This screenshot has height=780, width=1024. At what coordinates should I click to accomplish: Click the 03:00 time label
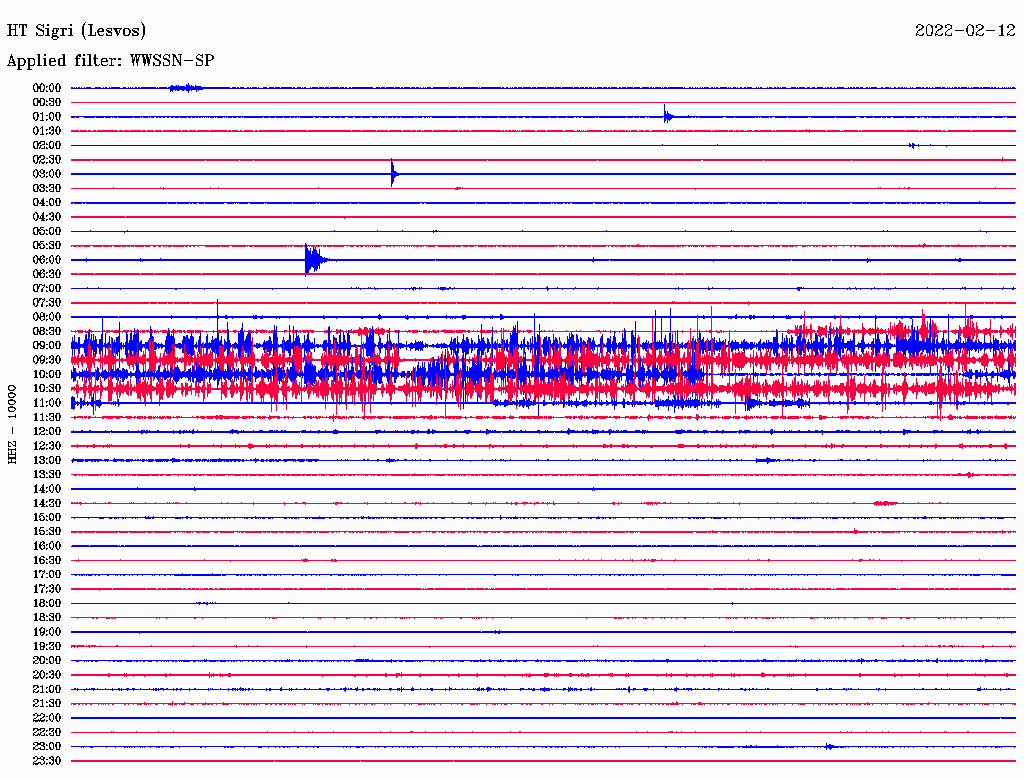pyautogui.click(x=47, y=174)
